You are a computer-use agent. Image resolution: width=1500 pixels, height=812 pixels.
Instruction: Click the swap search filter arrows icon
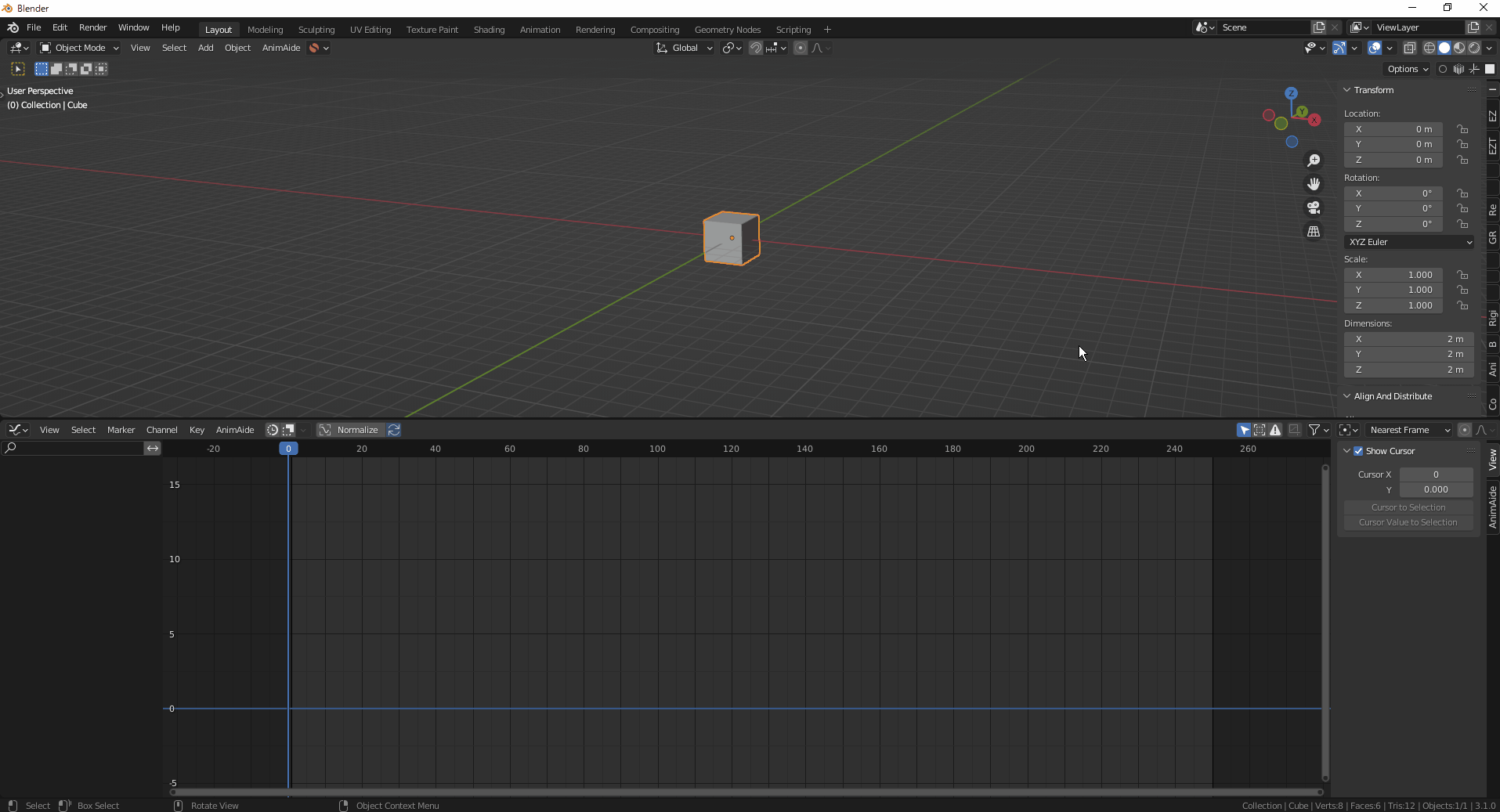[x=153, y=448]
